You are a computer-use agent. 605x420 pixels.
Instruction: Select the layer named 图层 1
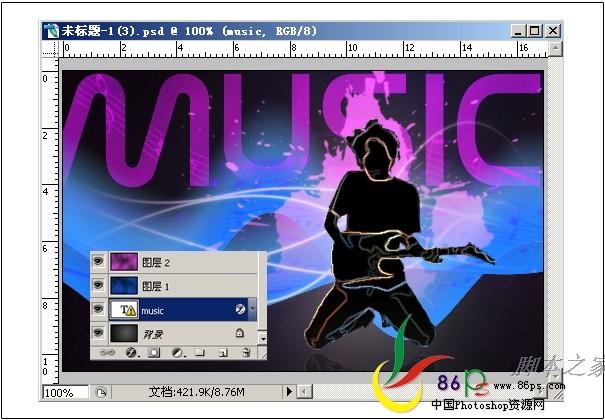[x=156, y=287]
